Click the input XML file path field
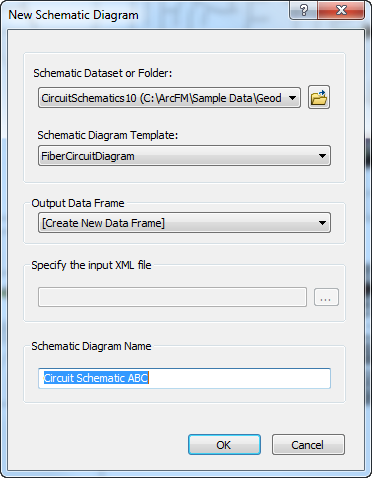 (x=172, y=297)
